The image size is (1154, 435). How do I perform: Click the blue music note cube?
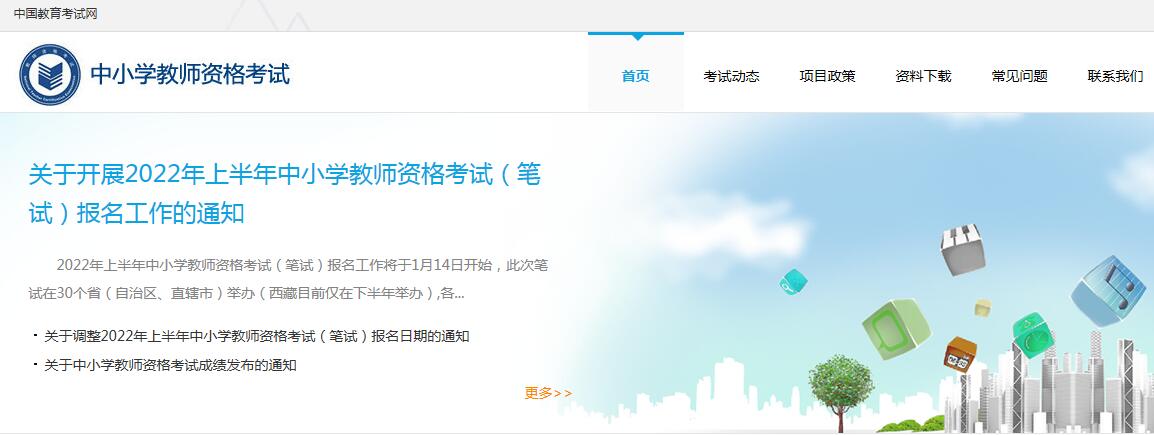point(1108,291)
